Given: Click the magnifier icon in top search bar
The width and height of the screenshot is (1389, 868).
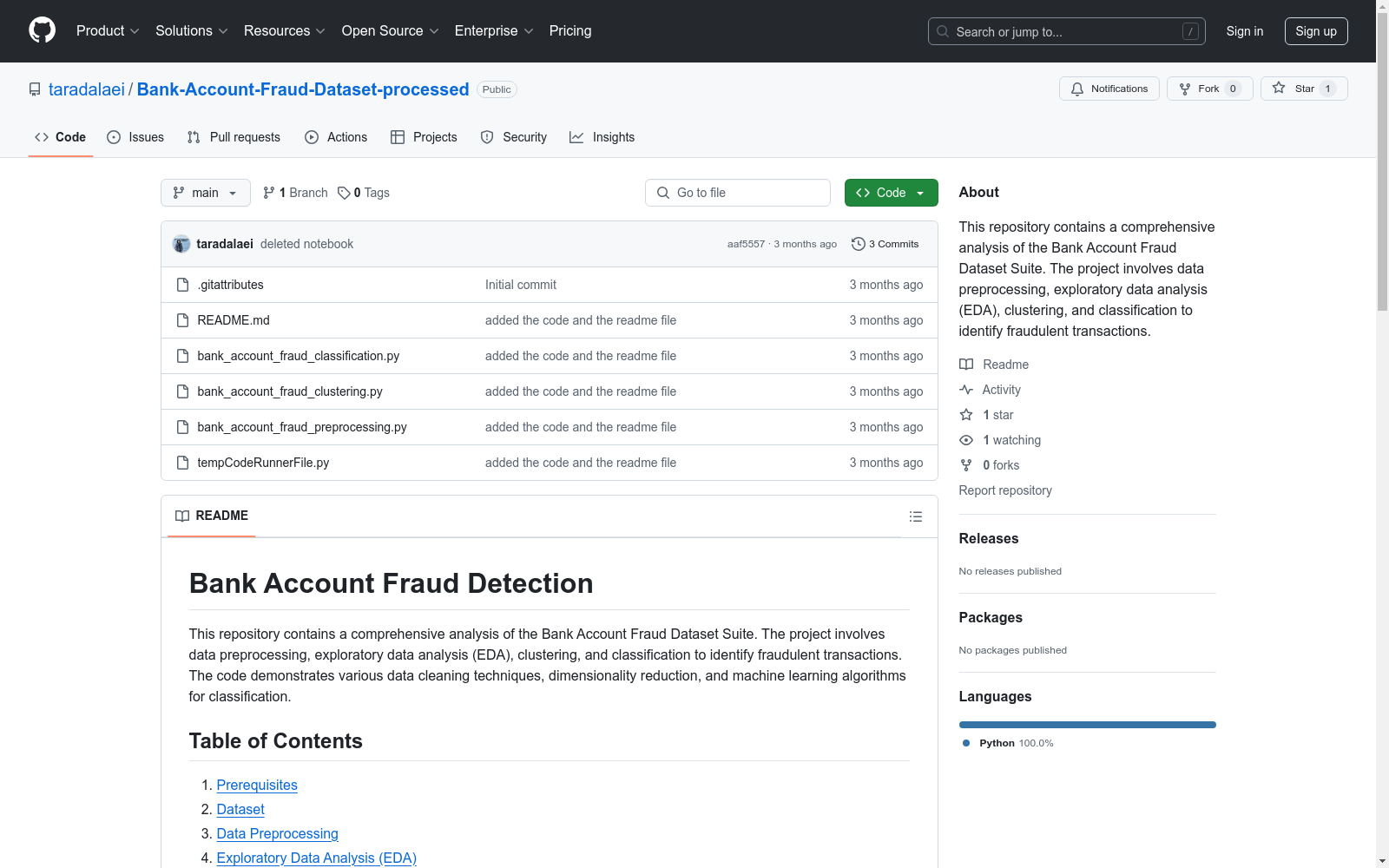Looking at the screenshot, I should (943, 31).
